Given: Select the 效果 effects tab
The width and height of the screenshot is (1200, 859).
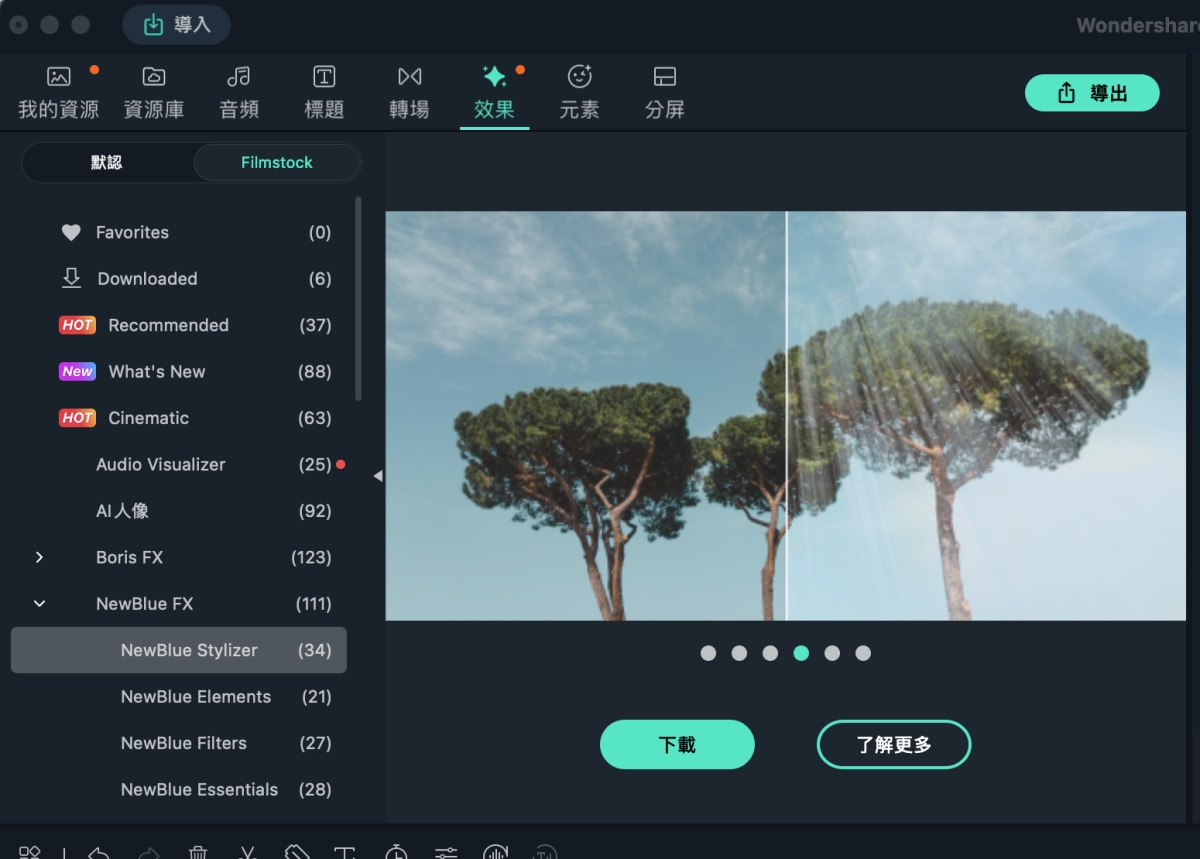Looking at the screenshot, I should click(494, 92).
